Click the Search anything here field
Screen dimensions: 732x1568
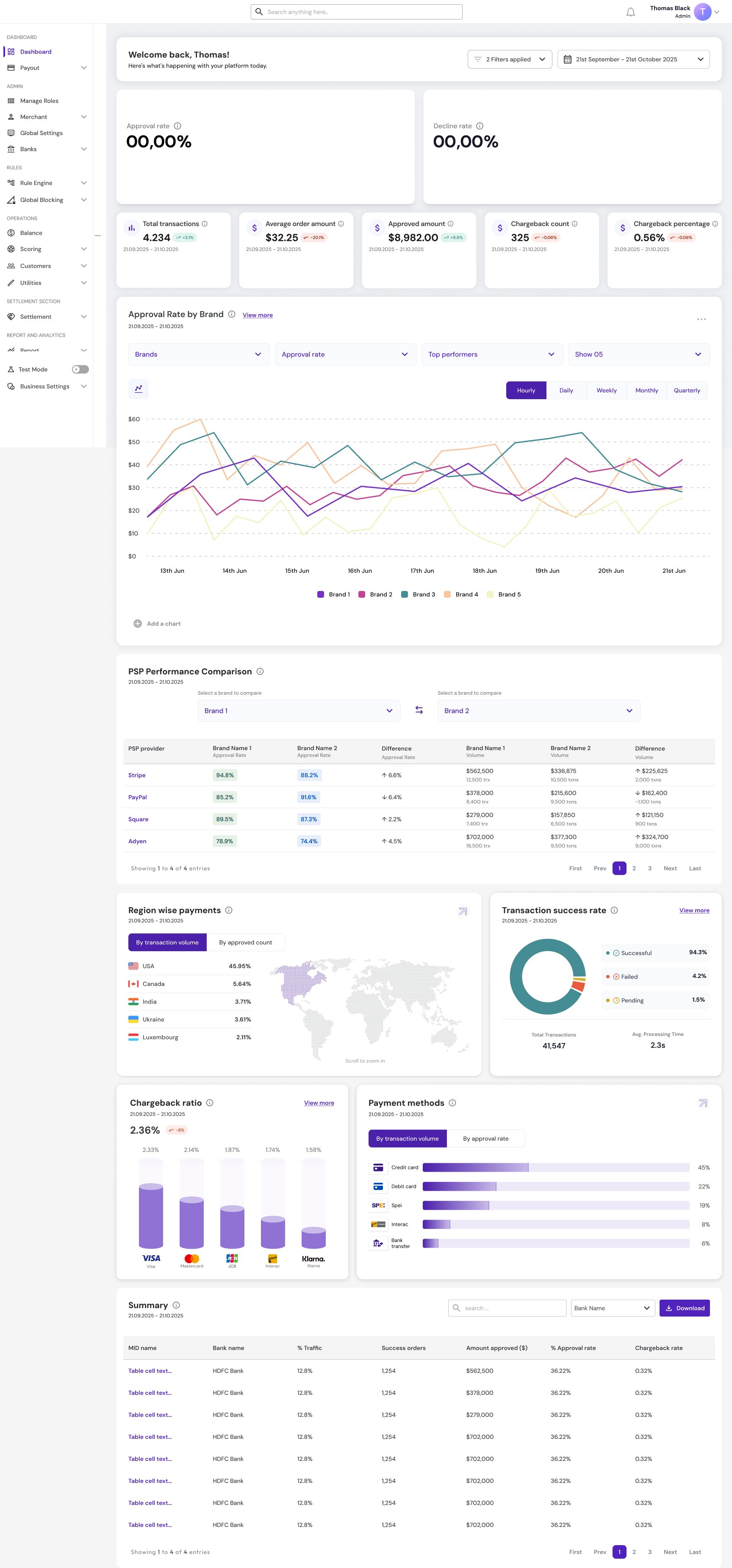coord(356,11)
